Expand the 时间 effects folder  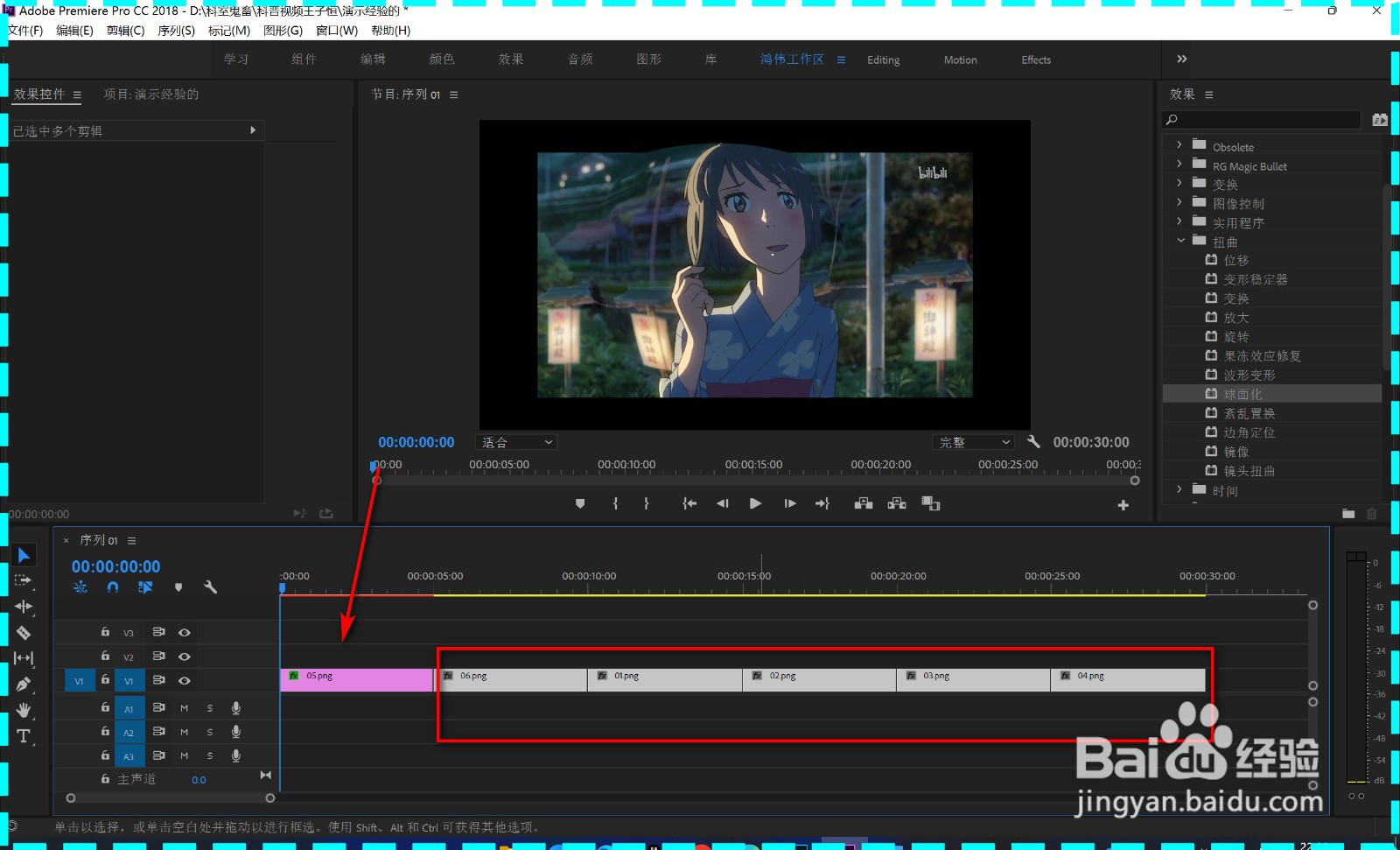coord(1179,489)
